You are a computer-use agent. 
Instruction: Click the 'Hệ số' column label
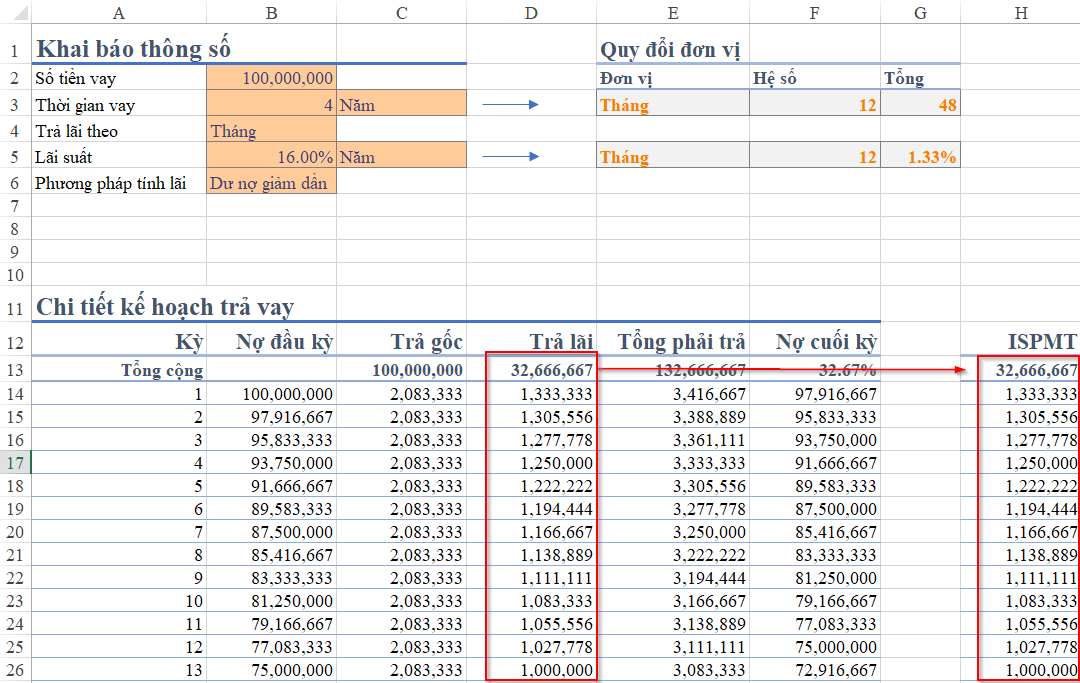775,78
